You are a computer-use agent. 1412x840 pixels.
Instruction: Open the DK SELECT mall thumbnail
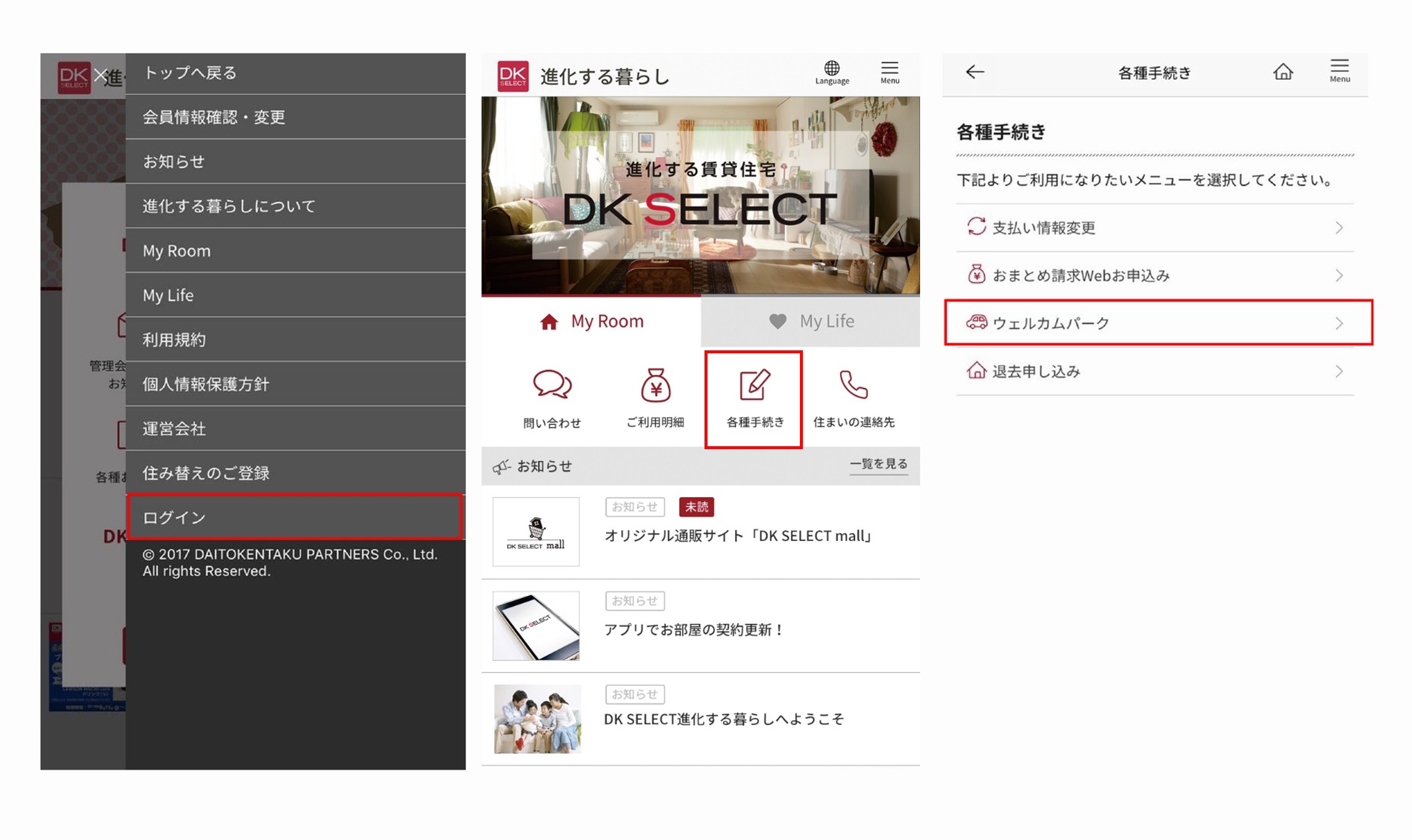tap(536, 532)
